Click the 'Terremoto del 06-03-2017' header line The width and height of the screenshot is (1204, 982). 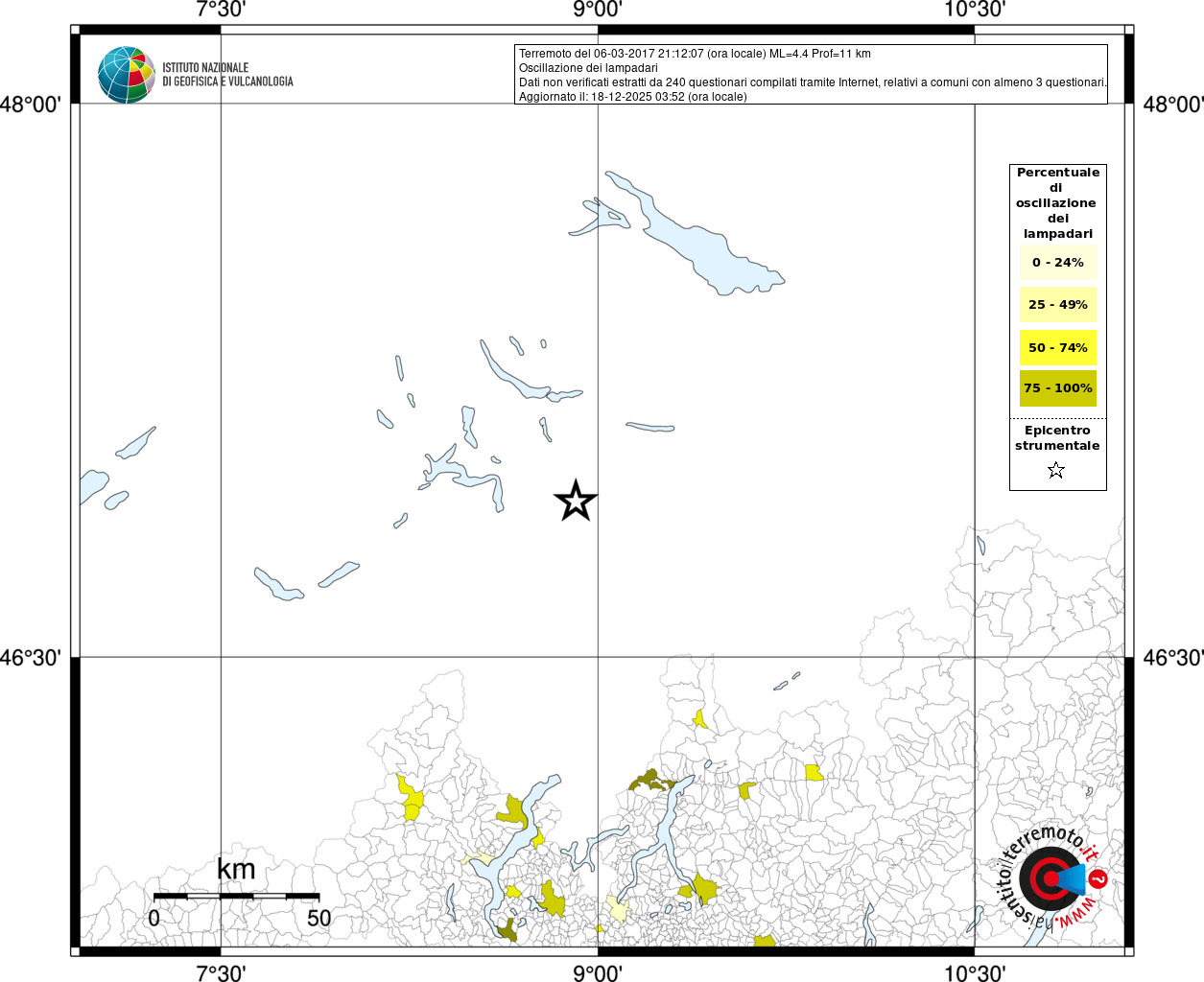[x=695, y=54]
